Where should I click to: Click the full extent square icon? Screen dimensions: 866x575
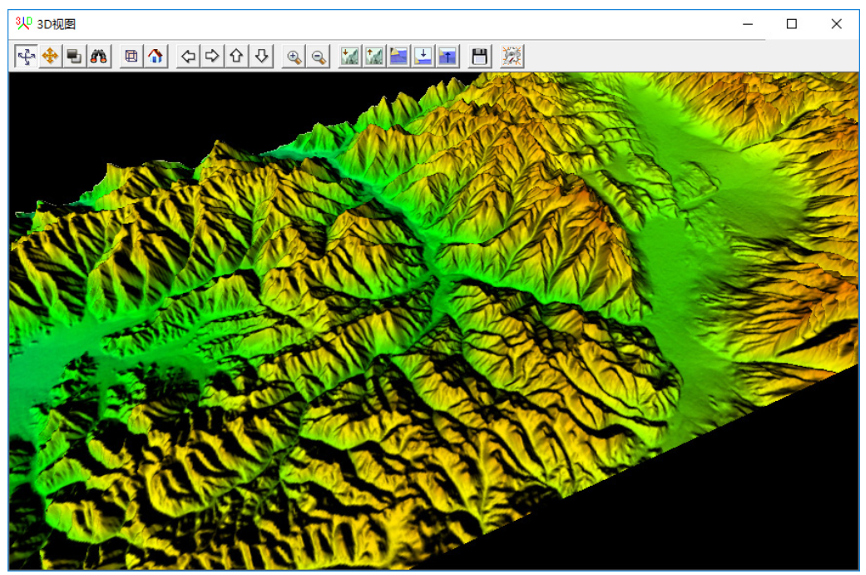(x=131, y=57)
